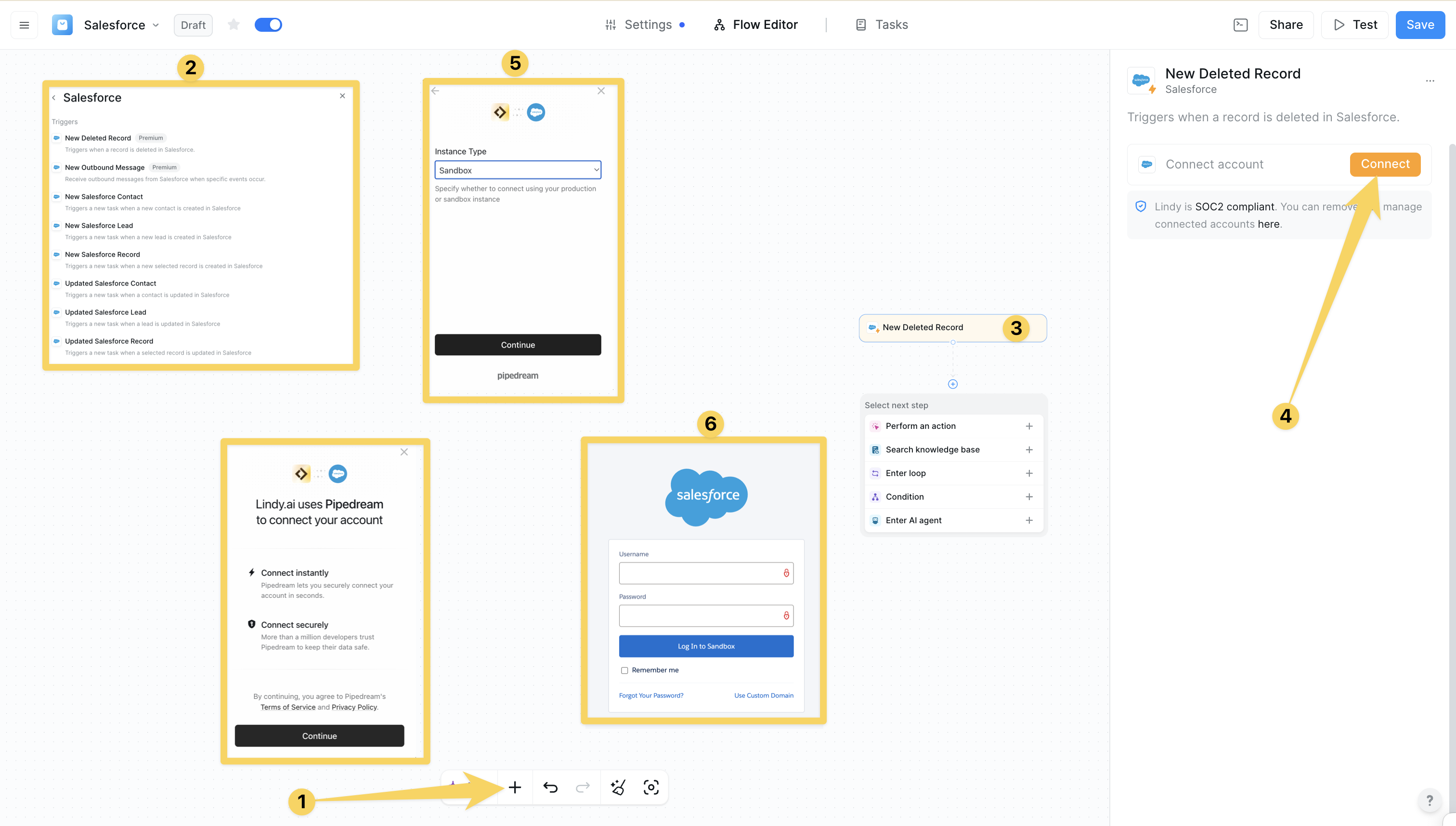Click the fit-to-view focus icon
The height and width of the screenshot is (826, 1456).
(651, 787)
